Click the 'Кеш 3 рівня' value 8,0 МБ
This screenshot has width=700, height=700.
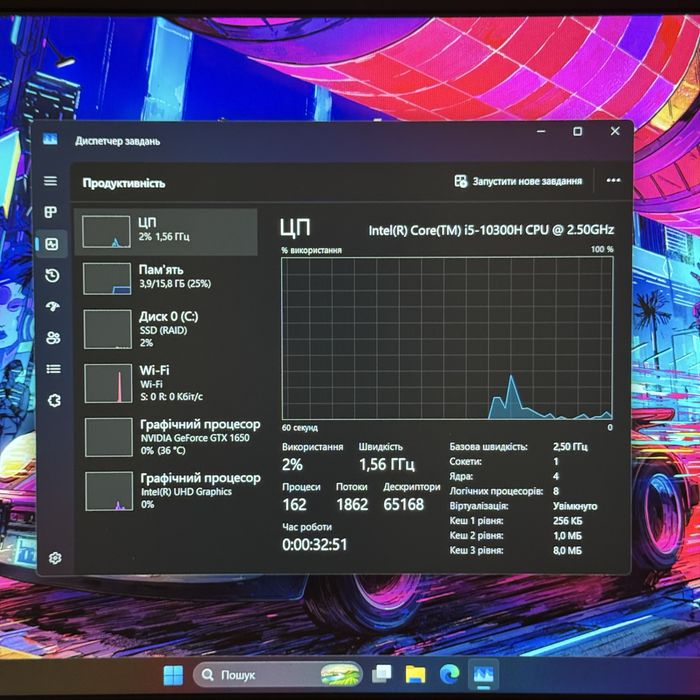coord(567,550)
